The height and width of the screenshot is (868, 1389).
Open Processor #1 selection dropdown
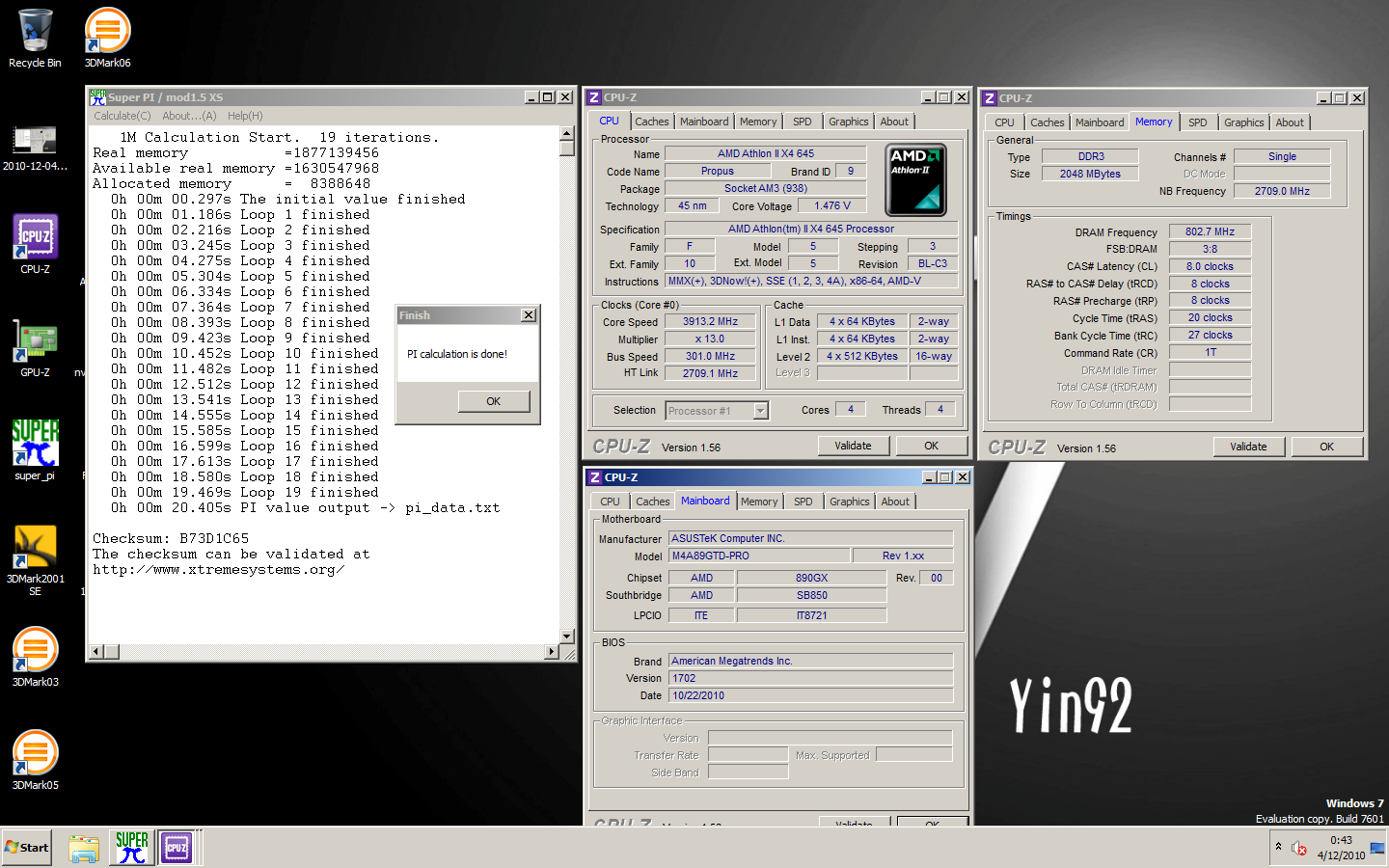[760, 411]
